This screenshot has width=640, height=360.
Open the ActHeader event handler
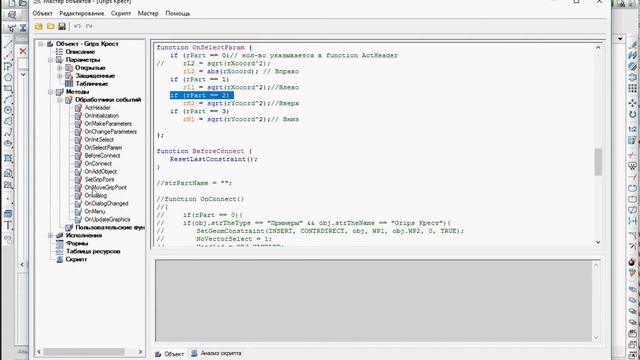pyautogui.click(x=97, y=108)
